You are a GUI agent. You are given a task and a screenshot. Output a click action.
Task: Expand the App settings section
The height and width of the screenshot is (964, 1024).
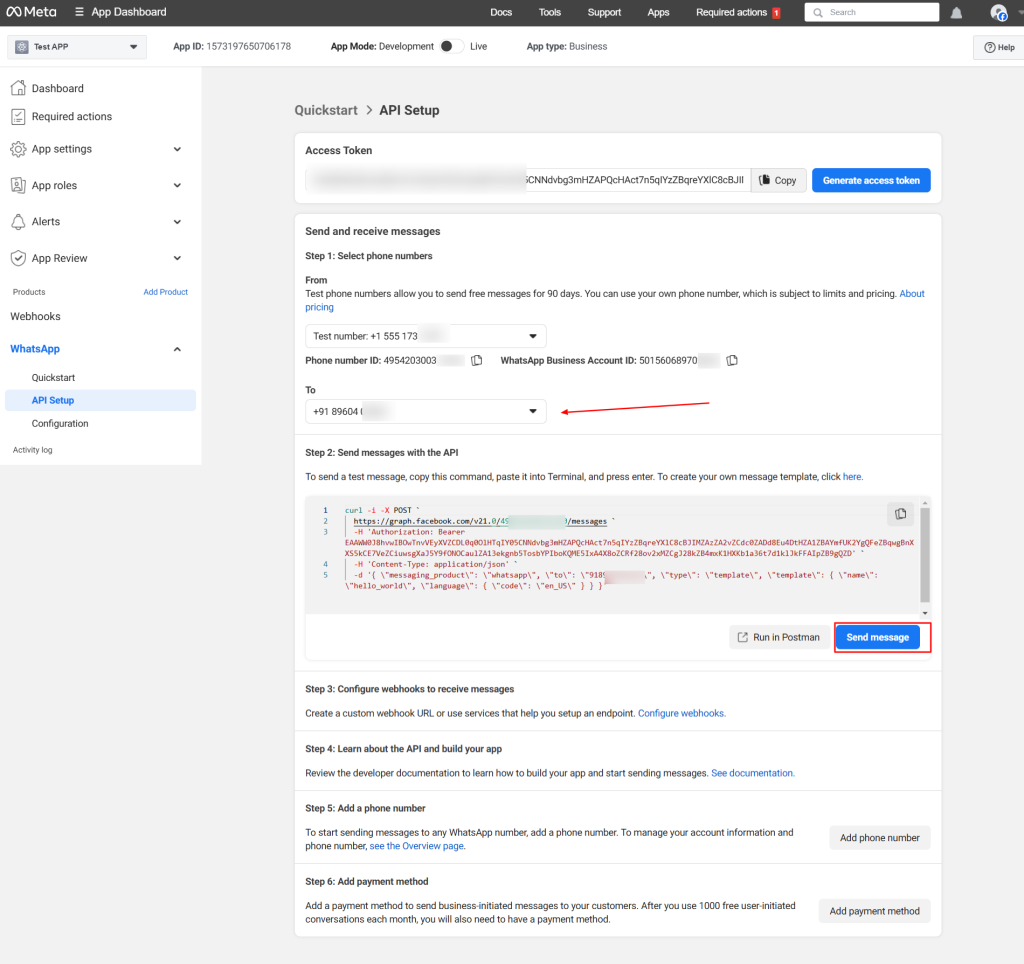point(177,149)
